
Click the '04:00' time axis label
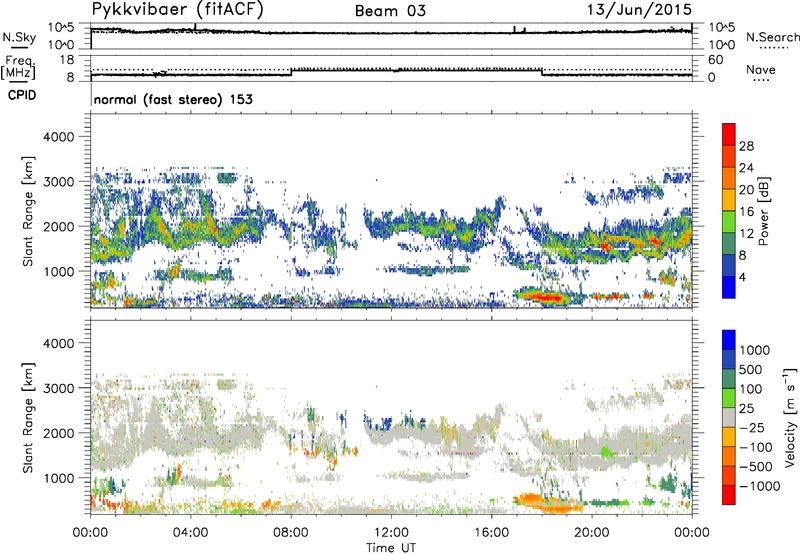(190, 533)
